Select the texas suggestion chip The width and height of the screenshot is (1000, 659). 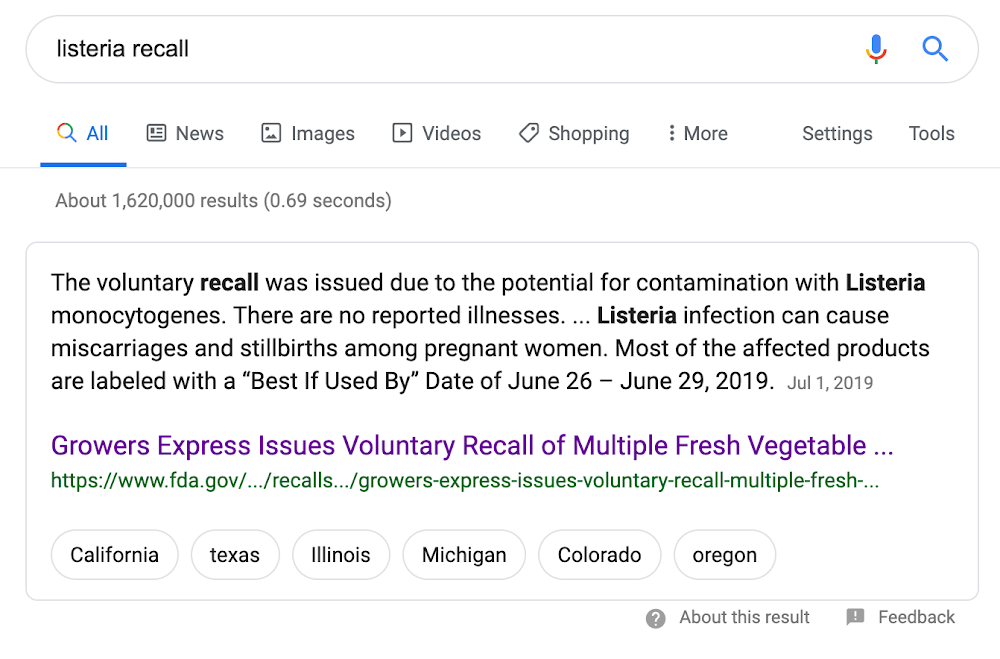[235, 555]
